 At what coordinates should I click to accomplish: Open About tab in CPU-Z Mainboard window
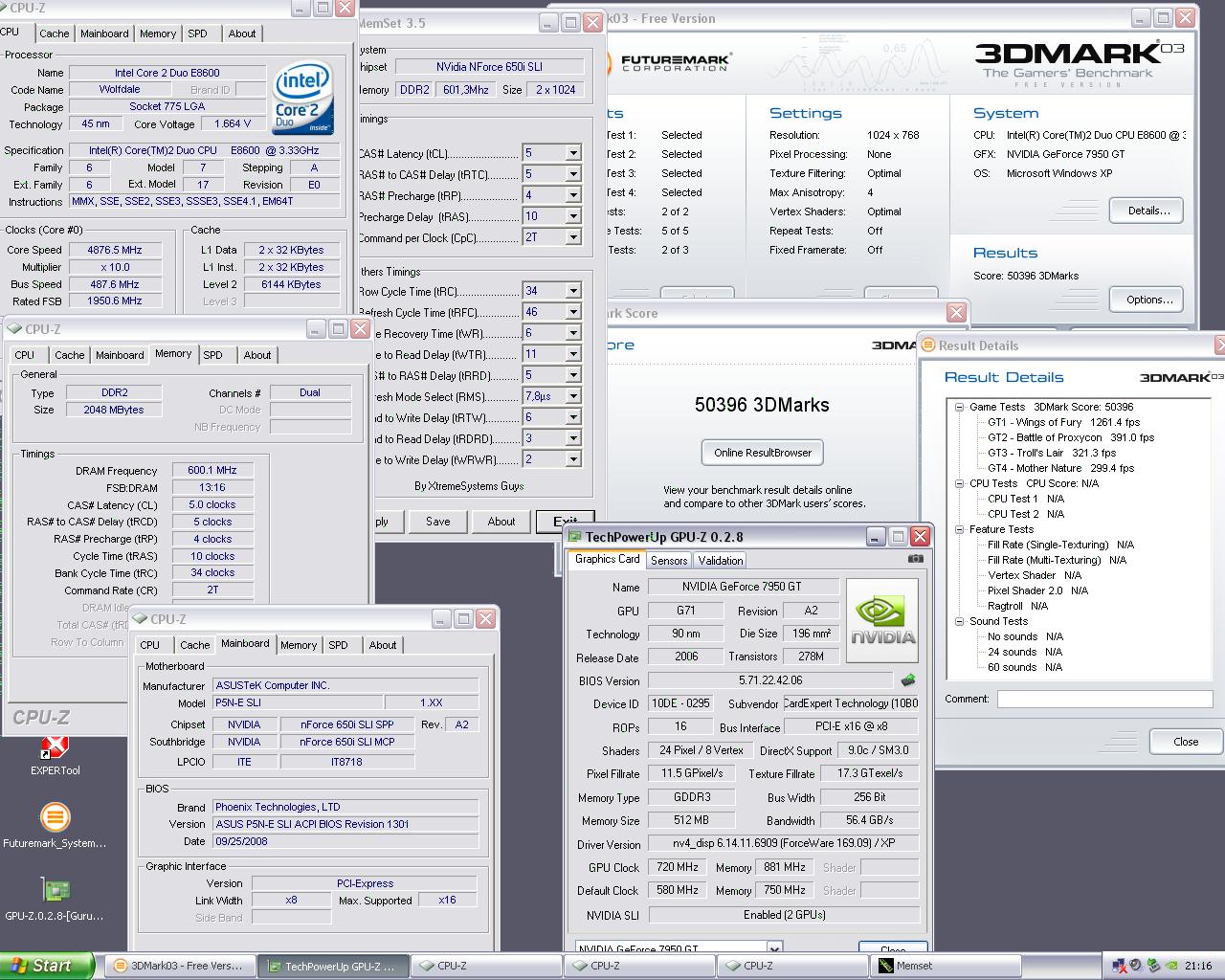click(383, 645)
